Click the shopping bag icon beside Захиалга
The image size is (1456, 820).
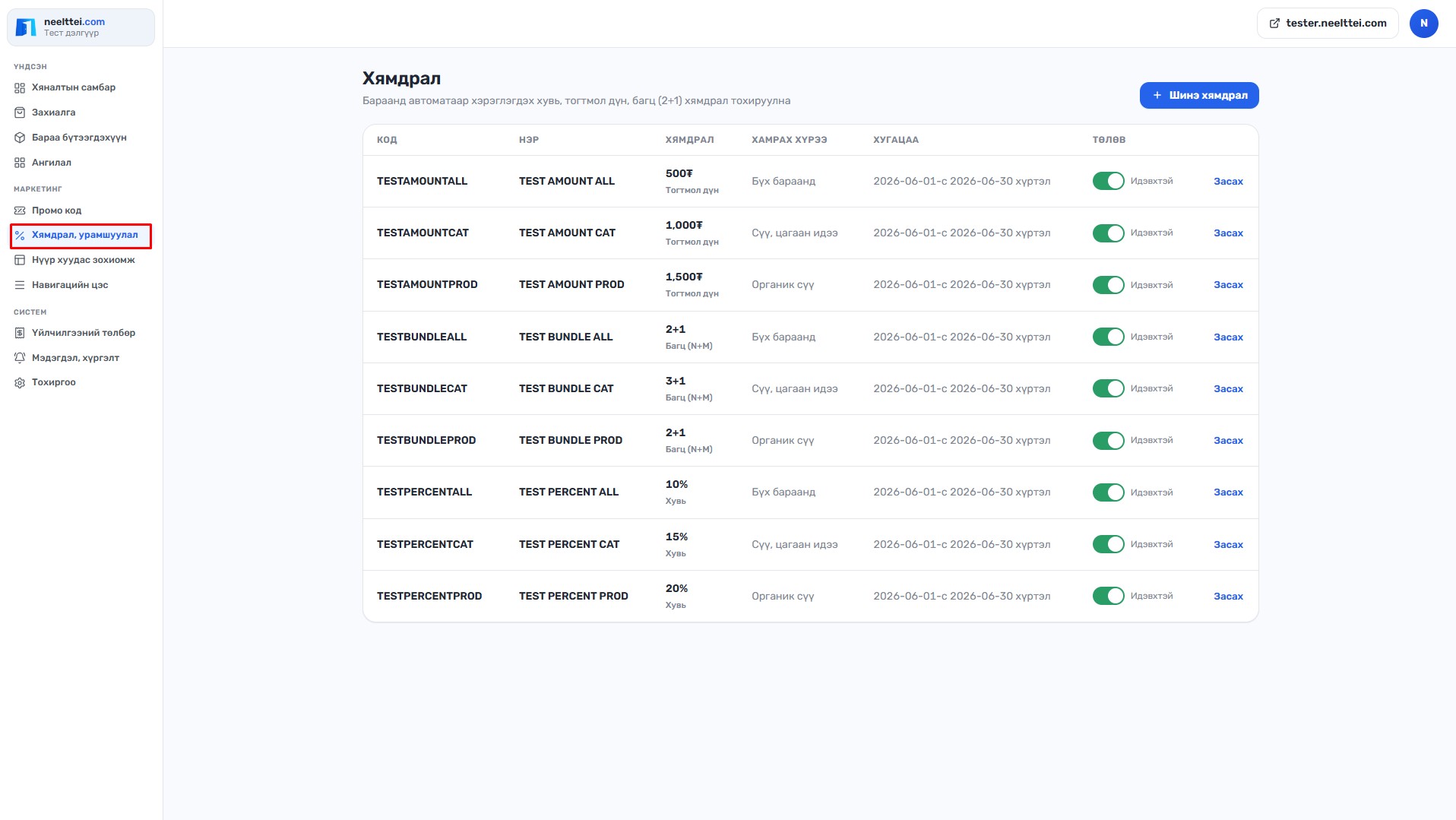20,112
